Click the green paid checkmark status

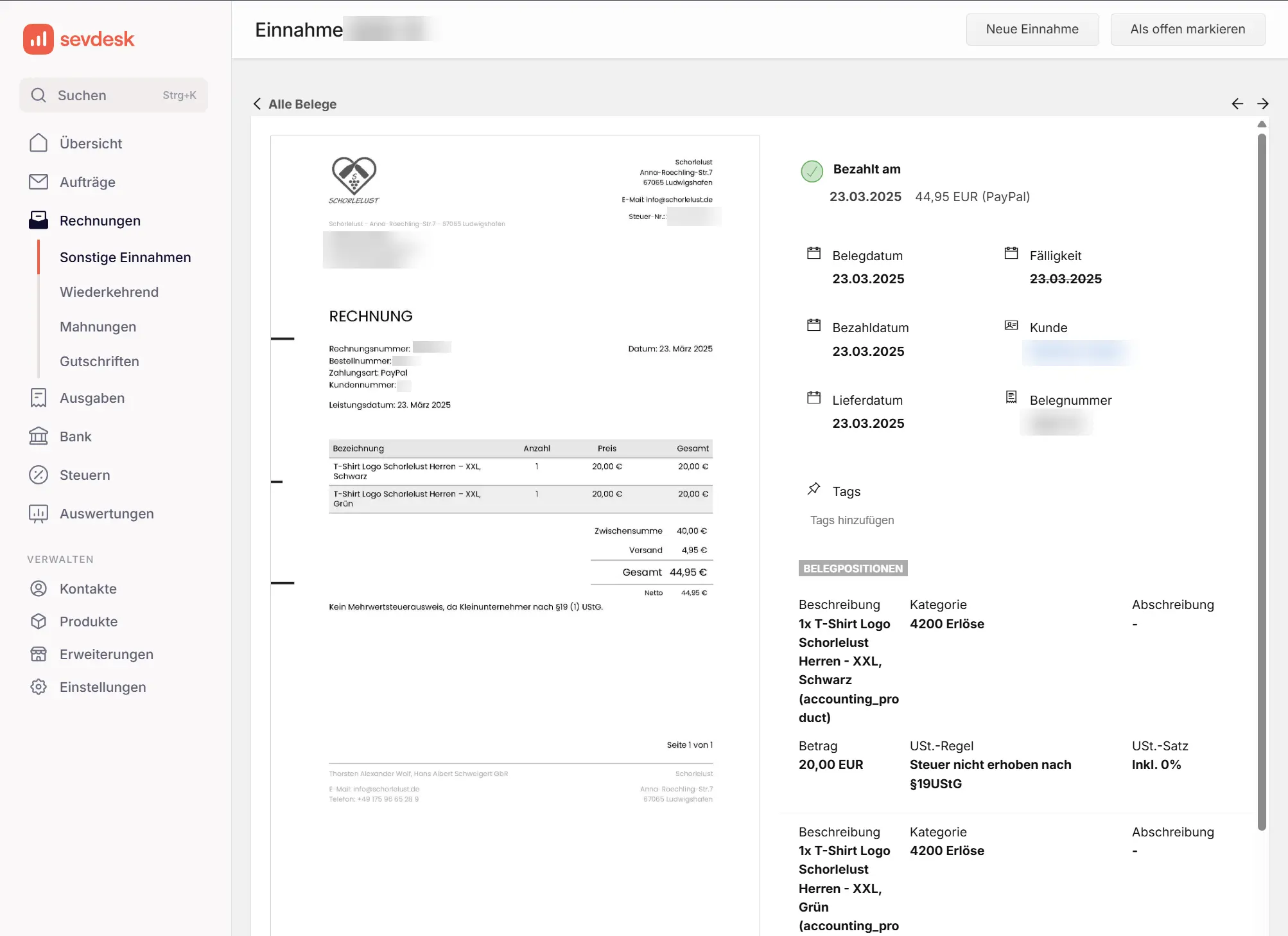point(812,171)
